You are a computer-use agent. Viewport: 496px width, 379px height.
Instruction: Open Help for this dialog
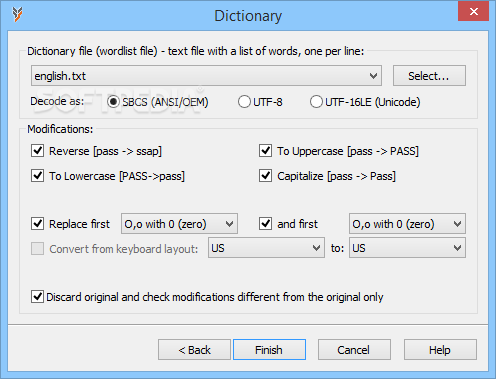pos(440,350)
